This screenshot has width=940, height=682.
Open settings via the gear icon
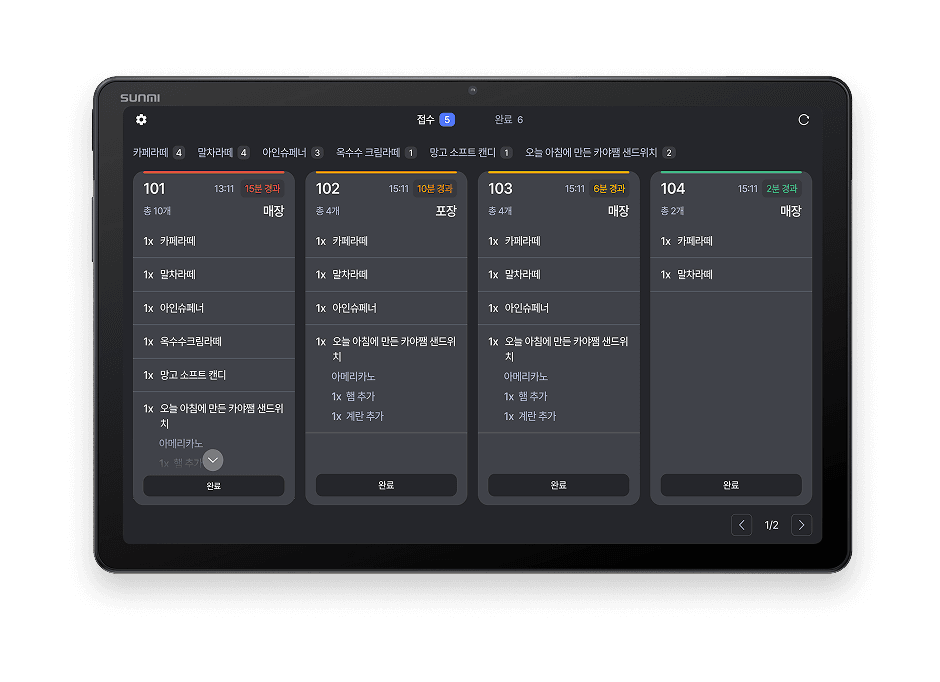tap(141, 120)
